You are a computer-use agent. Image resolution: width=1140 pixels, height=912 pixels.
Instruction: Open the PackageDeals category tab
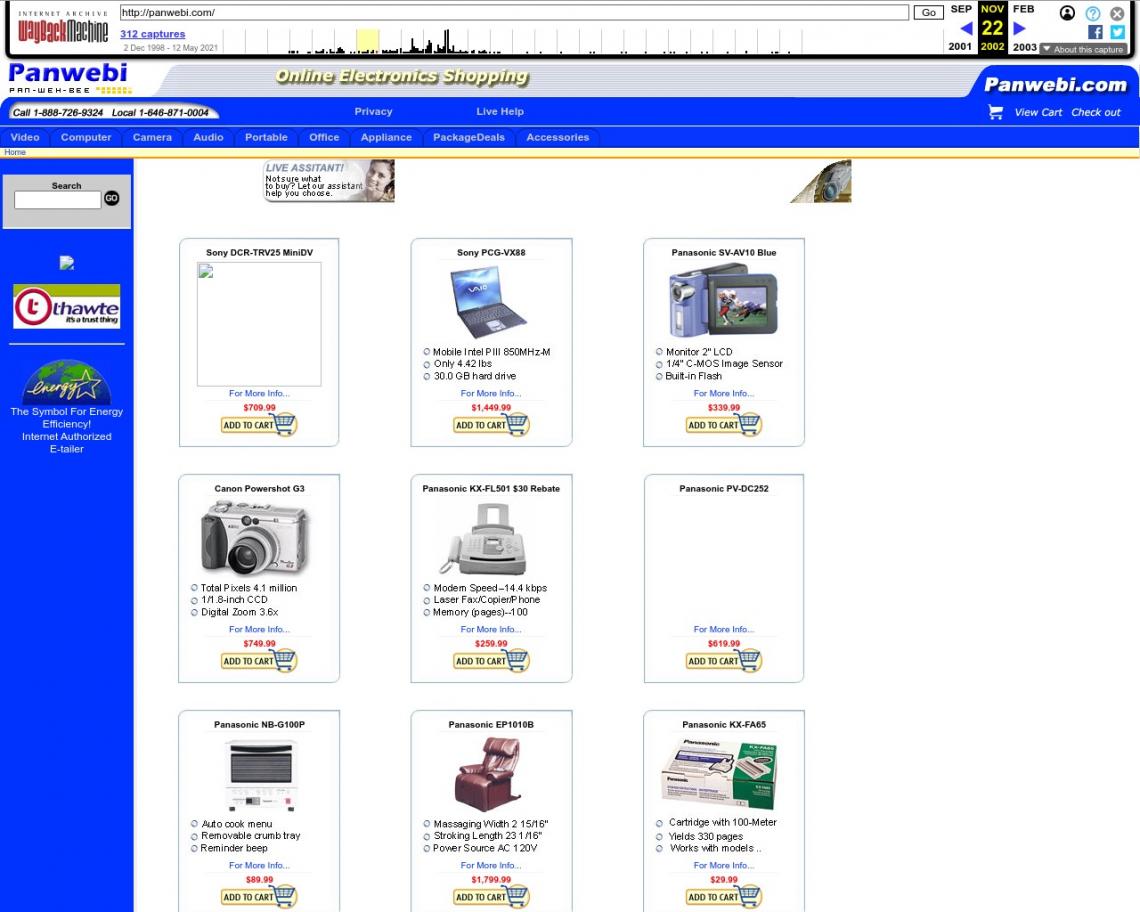469,137
